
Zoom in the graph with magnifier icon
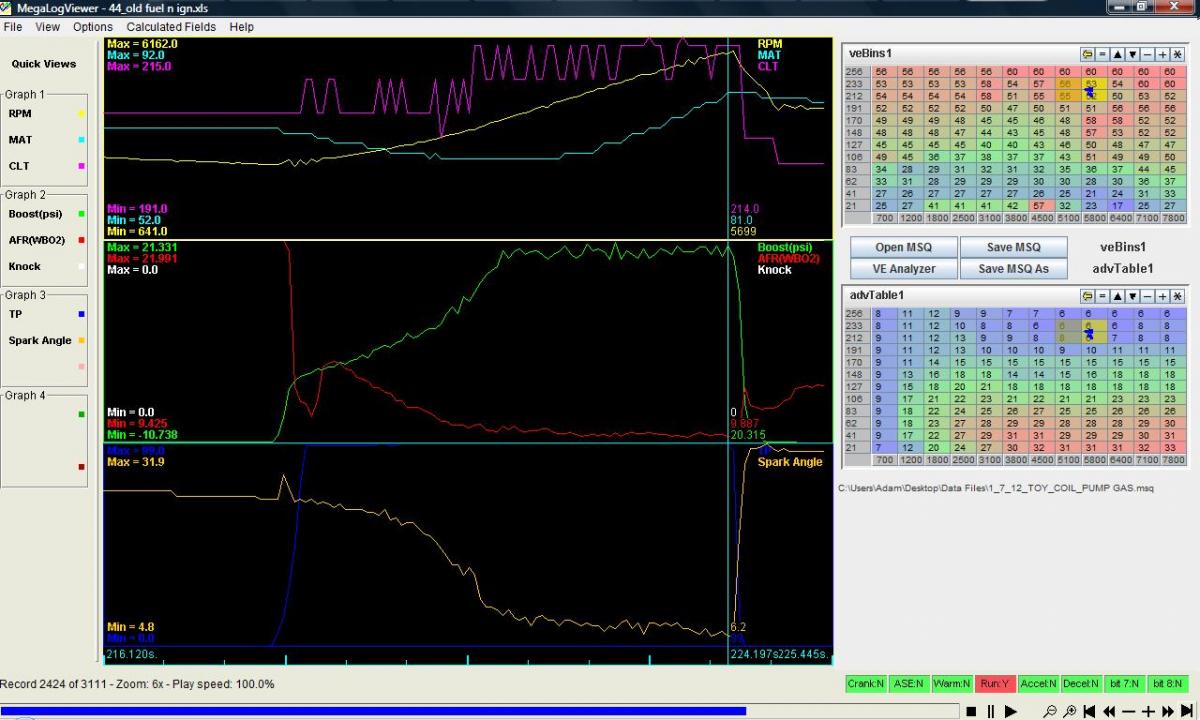[1069, 711]
